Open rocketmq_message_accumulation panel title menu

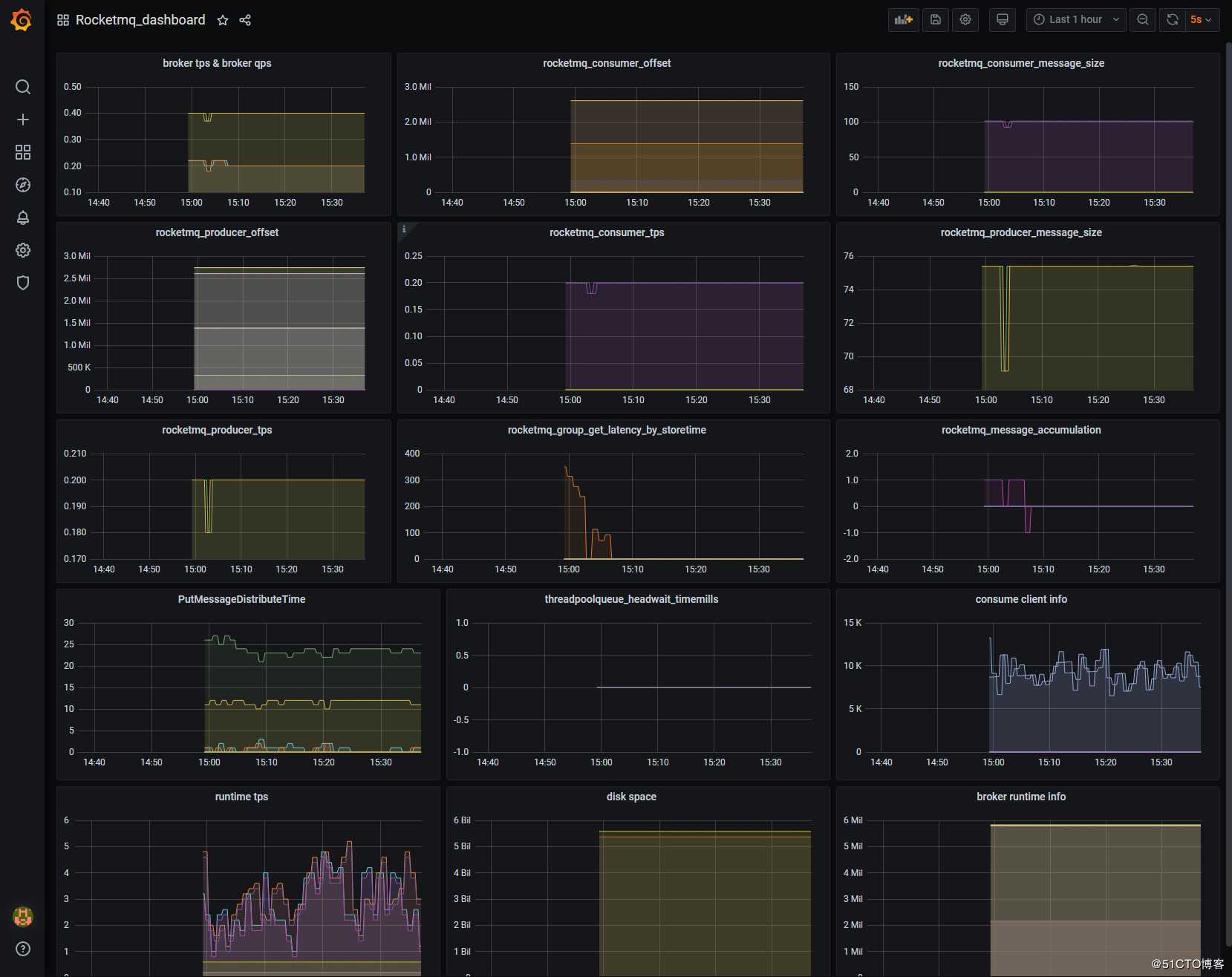[1021, 430]
